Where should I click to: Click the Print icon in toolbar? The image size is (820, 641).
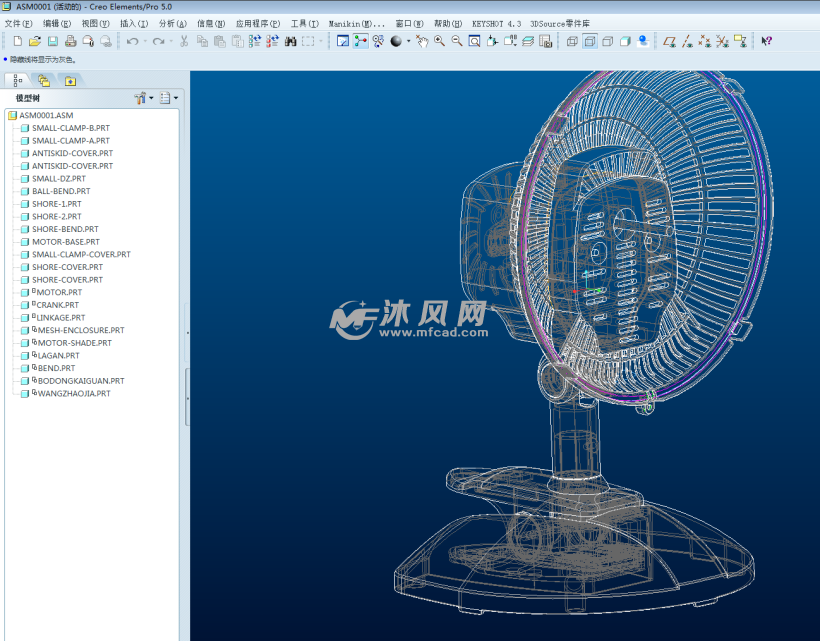[x=70, y=41]
